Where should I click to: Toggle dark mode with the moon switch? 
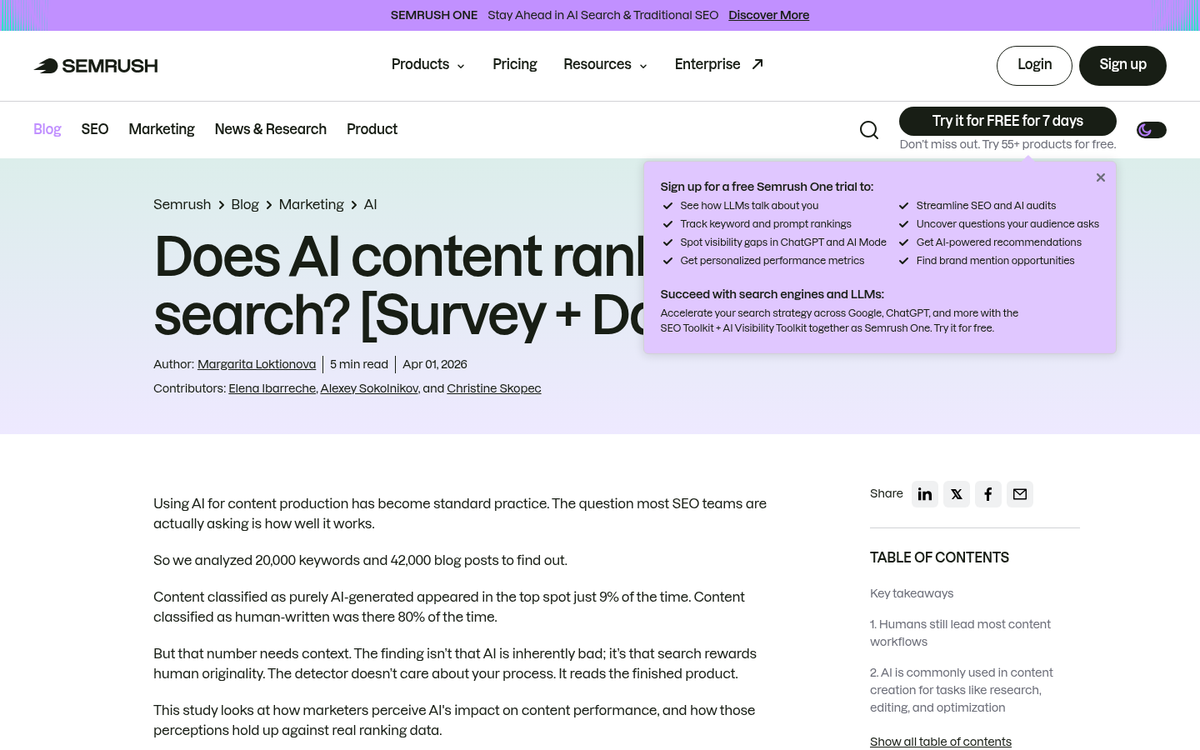pos(1150,130)
